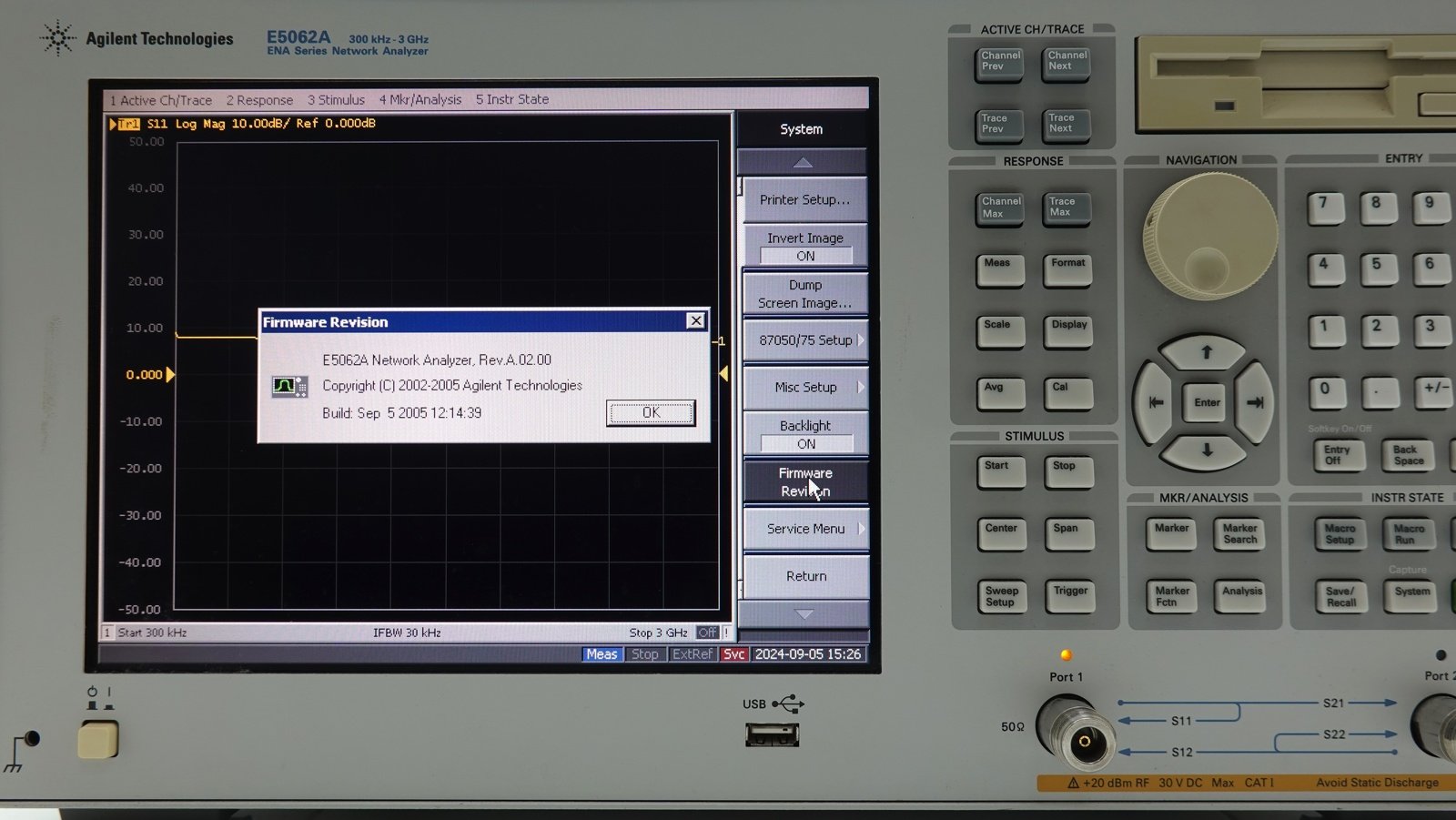
Task: Open the 4 Mkr/Analysis menu
Action: [420, 100]
